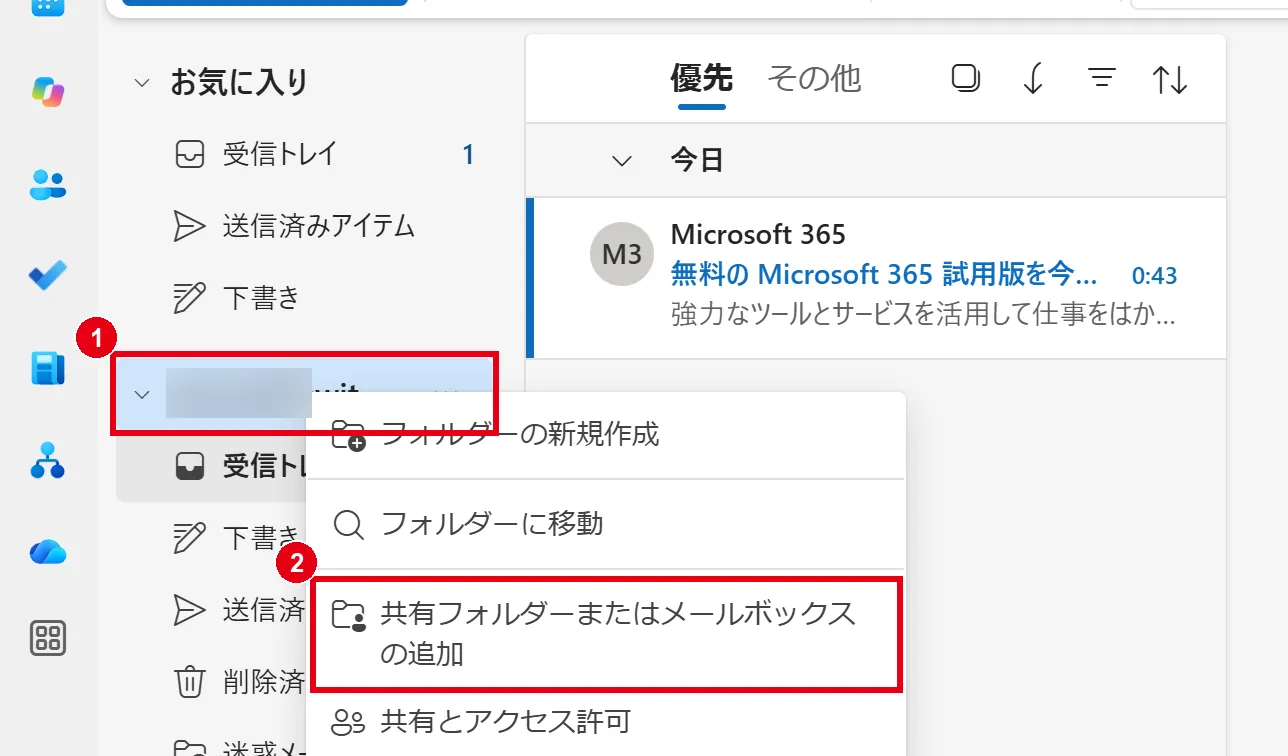Image resolution: width=1288 pixels, height=756 pixels.
Task: Open the OneDrive cloud app icon
Action: pos(47,550)
